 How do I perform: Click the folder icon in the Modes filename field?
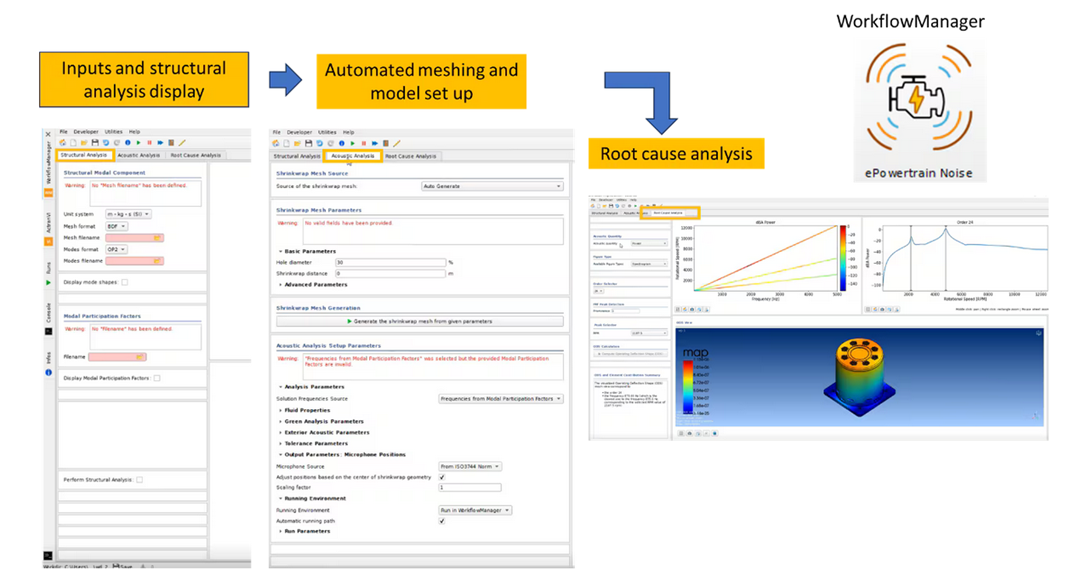(158, 261)
